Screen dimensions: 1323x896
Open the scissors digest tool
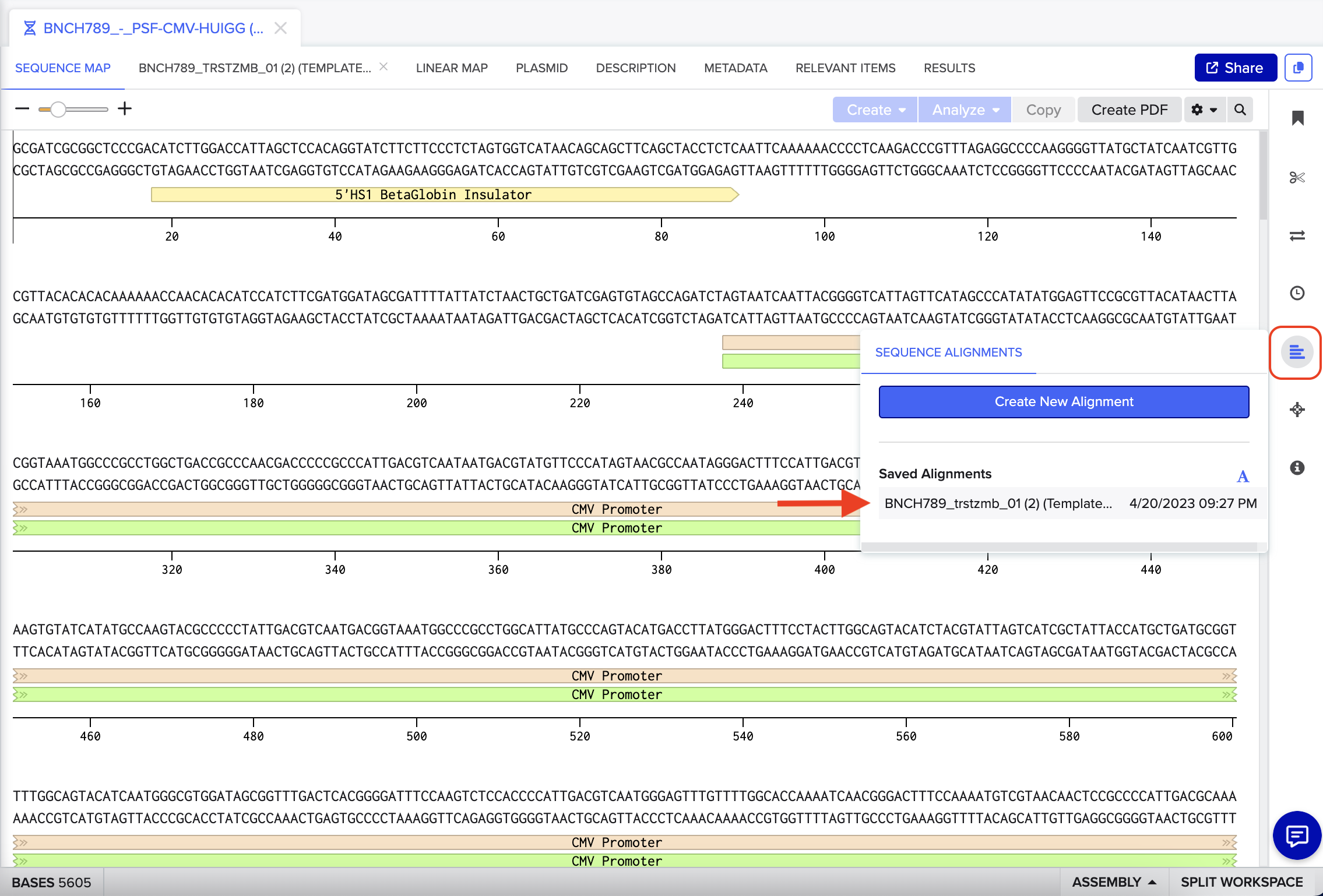tap(1297, 177)
